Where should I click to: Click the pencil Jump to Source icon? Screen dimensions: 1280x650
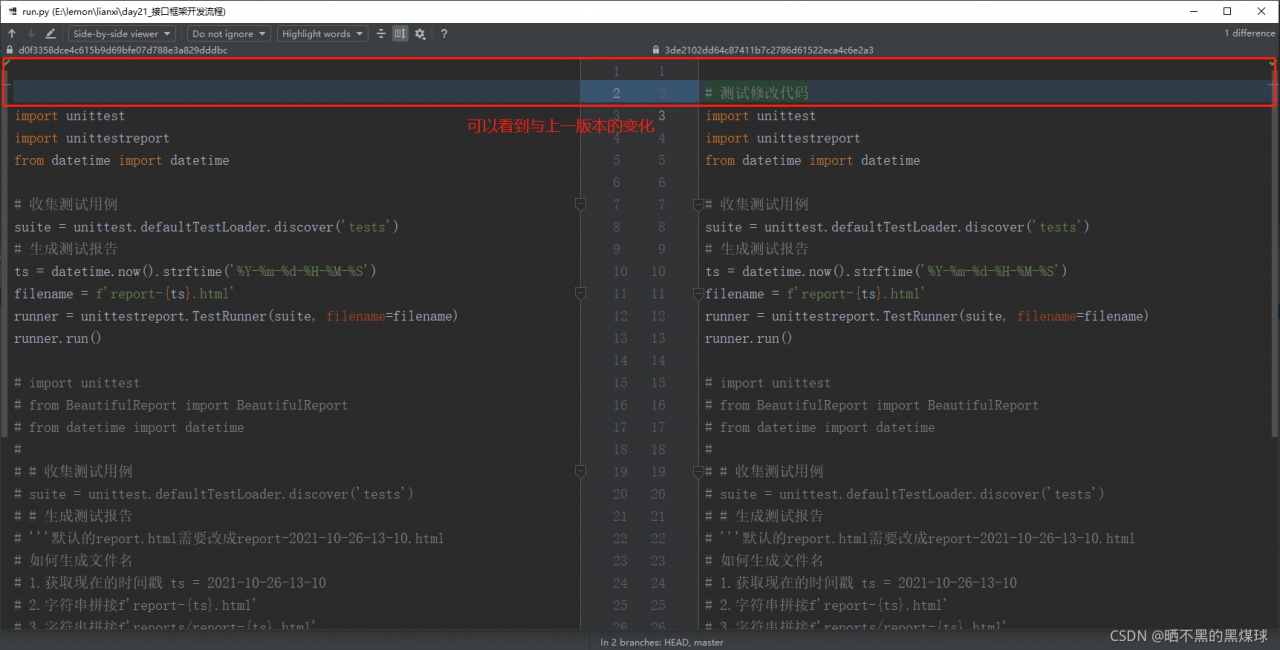(x=51, y=34)
